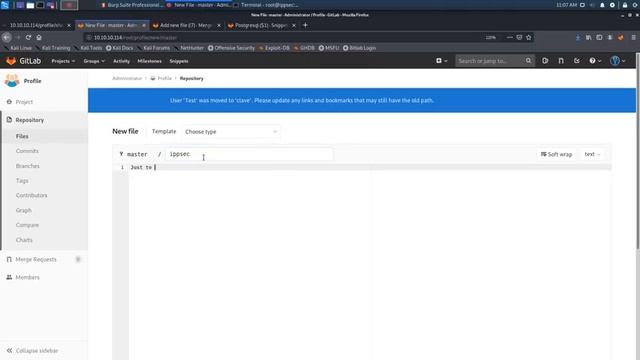Open the page actions three-dots menu
Screen dimensions: 640x360
[x=509, y=38]
